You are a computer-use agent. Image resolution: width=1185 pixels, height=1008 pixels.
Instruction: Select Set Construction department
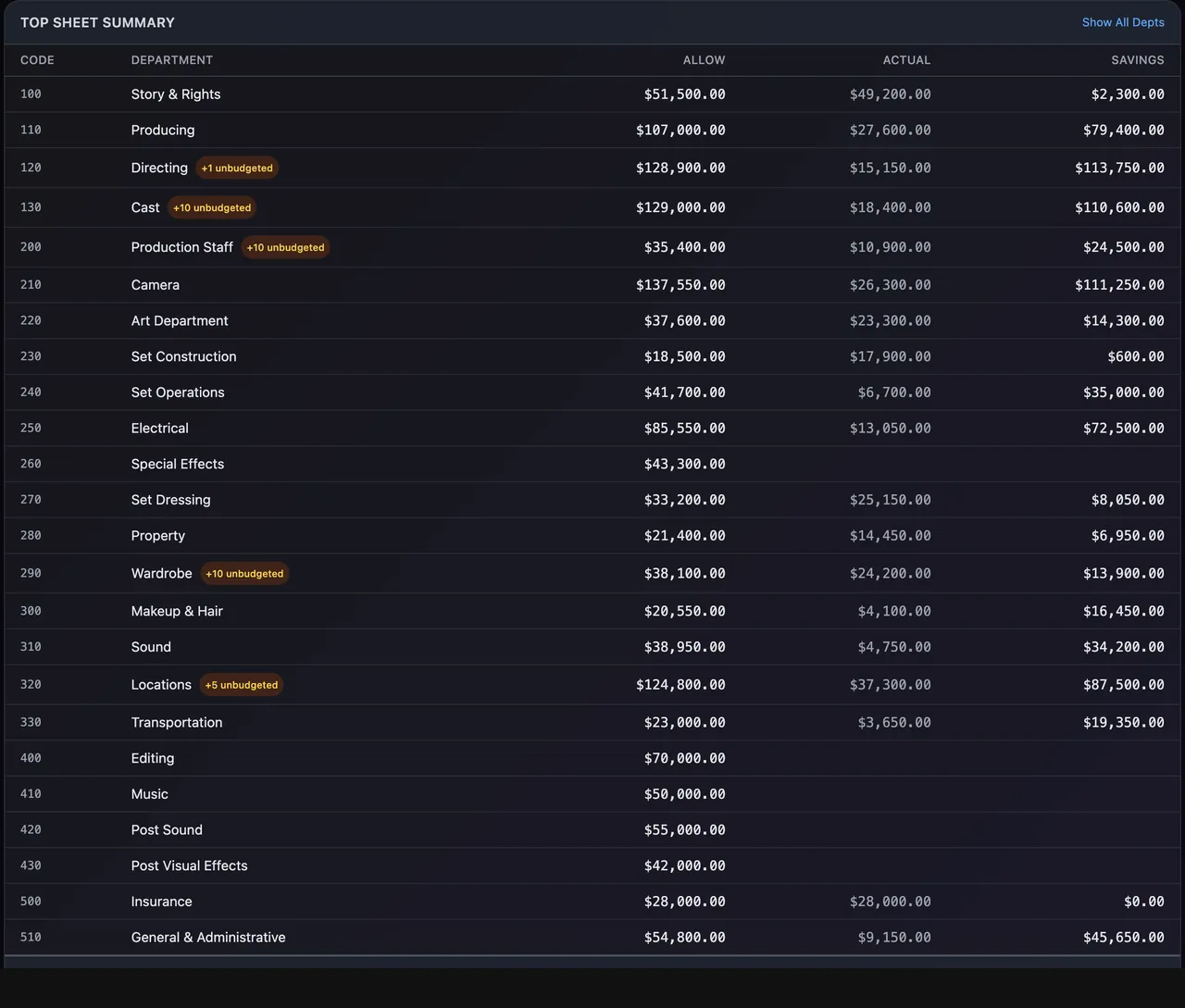point(184,357)
